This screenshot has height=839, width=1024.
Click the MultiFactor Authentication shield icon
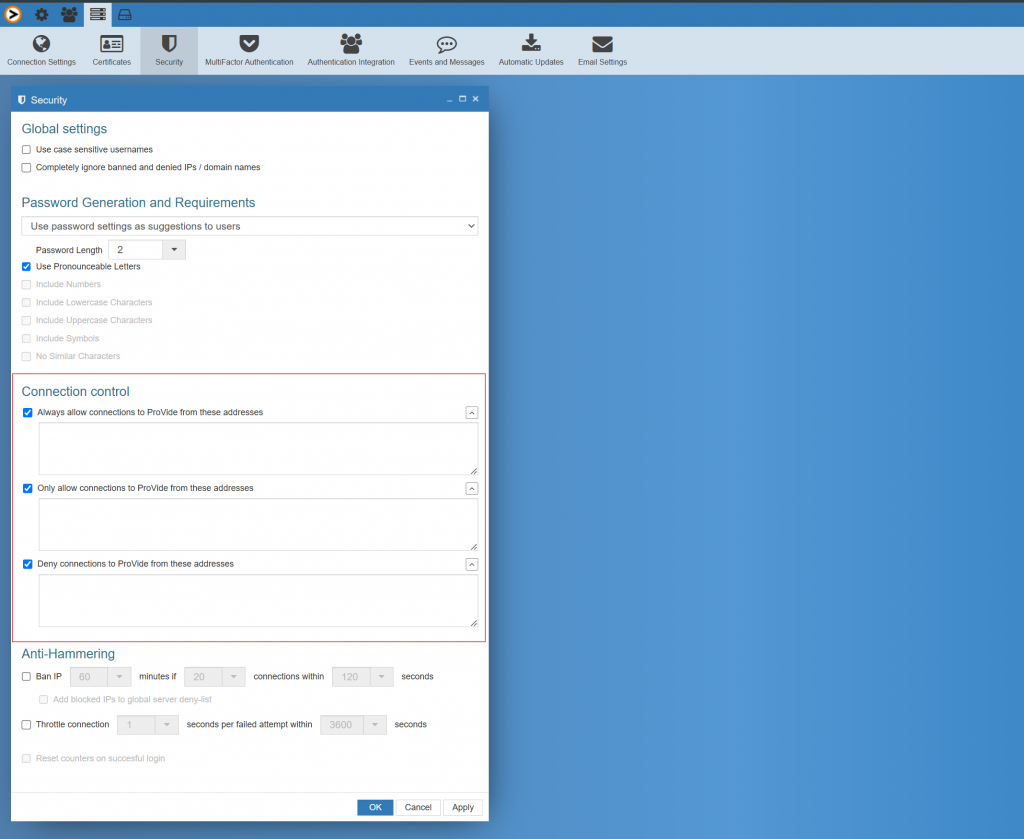point(247,45)
